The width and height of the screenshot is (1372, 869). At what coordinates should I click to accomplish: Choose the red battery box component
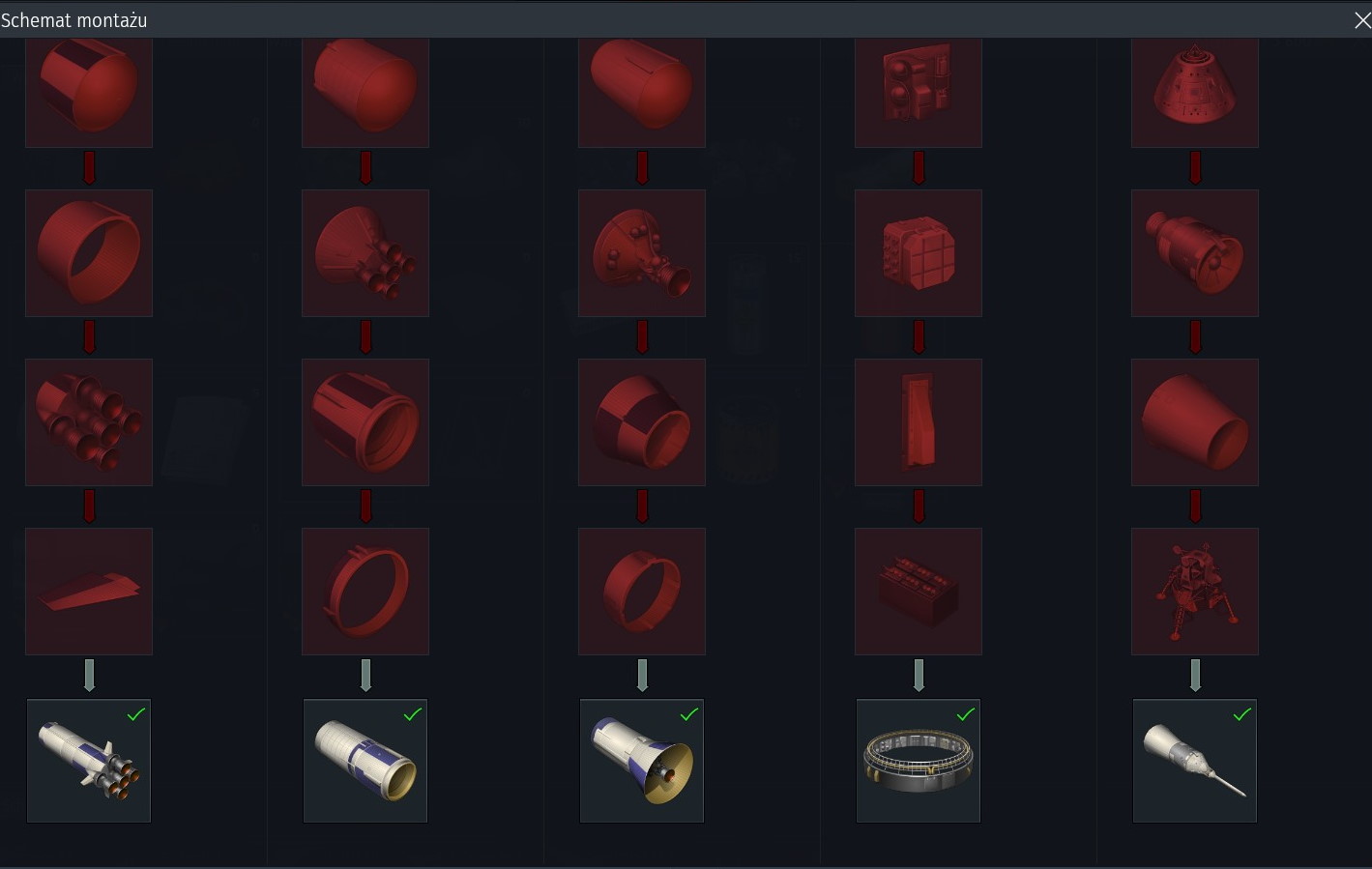point(919,592)
